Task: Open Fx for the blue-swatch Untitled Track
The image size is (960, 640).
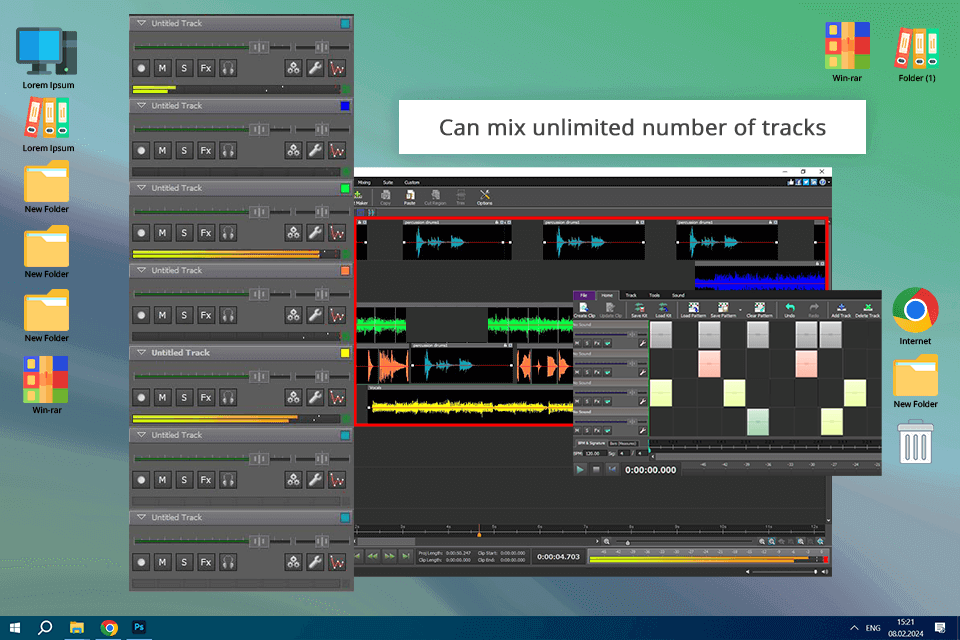Action: [x=206, y=151]
